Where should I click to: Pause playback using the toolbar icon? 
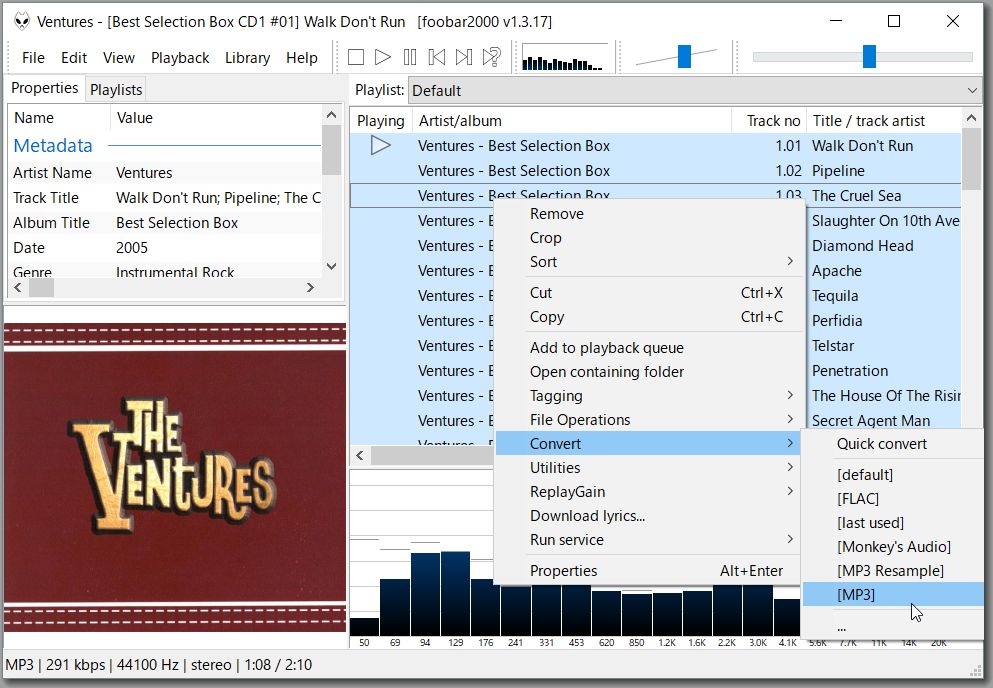(x=410, y=58)
